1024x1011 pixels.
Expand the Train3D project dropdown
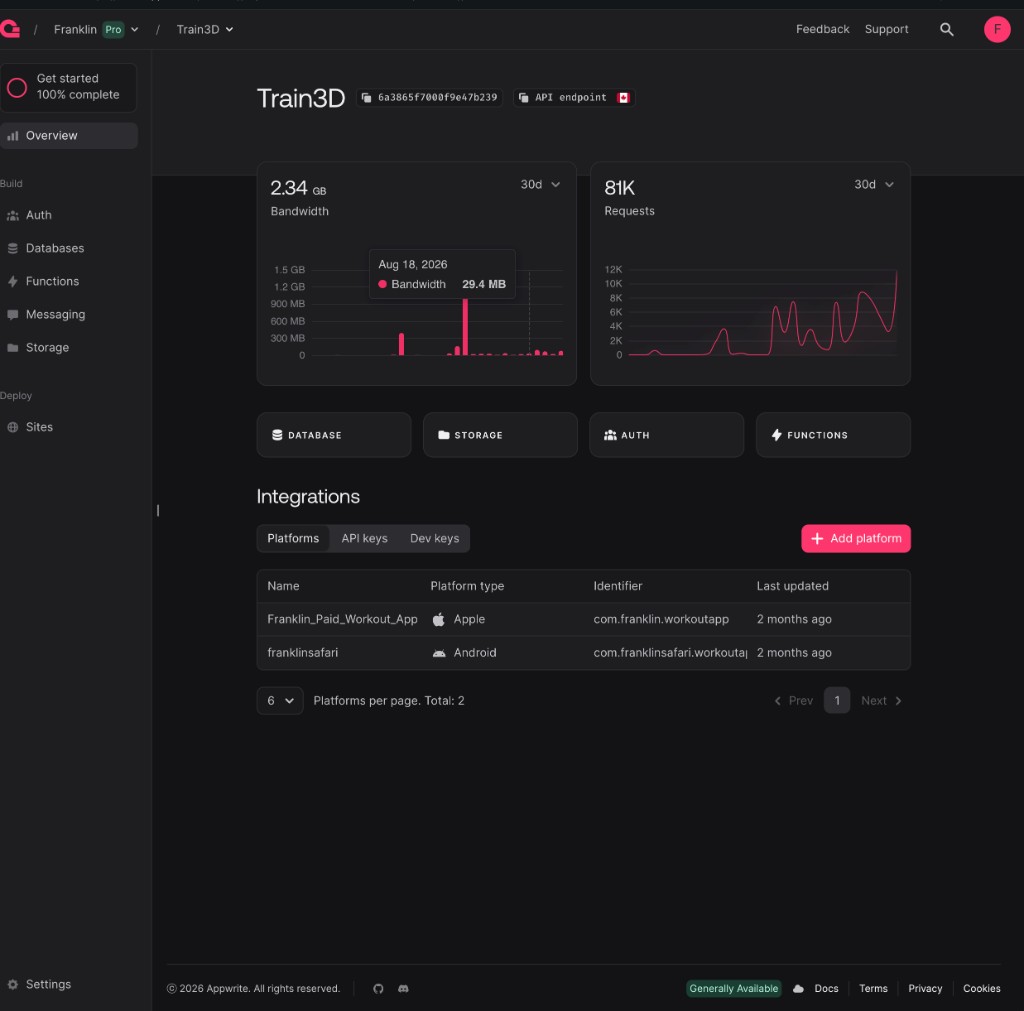coord(229,29)
